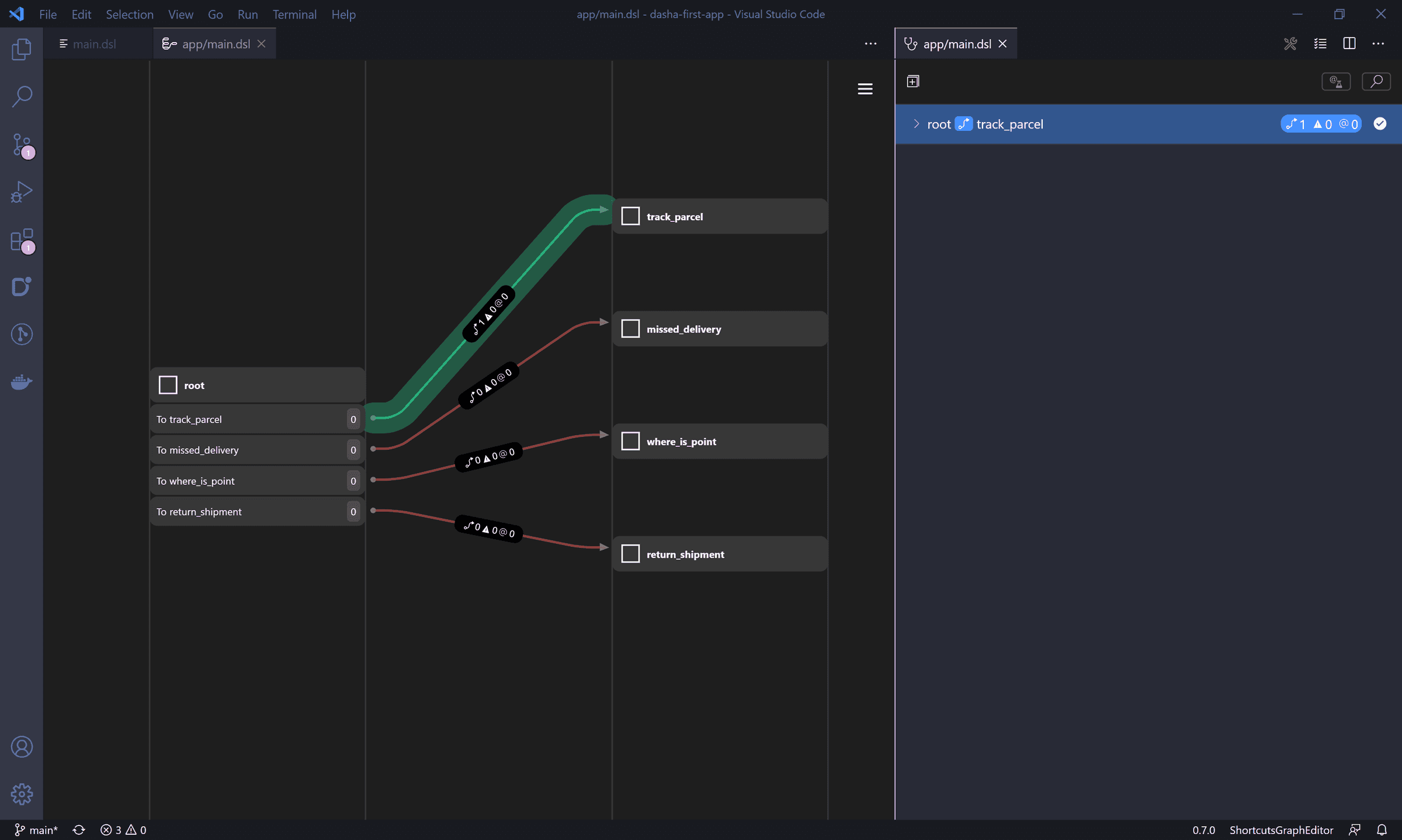This screenshot has width=1402, height=840.
Task: Toggle the return_shipment node checkbox
Action: tap(630, 553)
